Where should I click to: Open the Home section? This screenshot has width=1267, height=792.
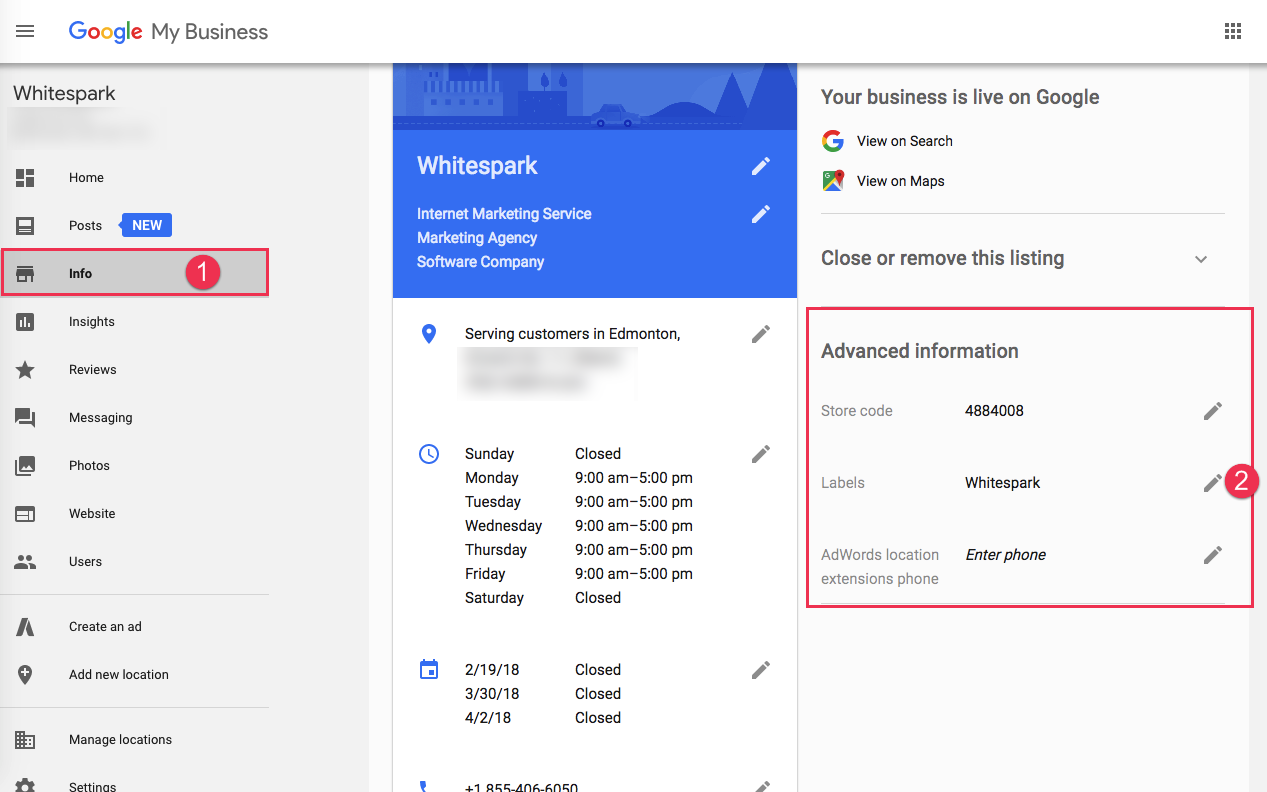86,178
